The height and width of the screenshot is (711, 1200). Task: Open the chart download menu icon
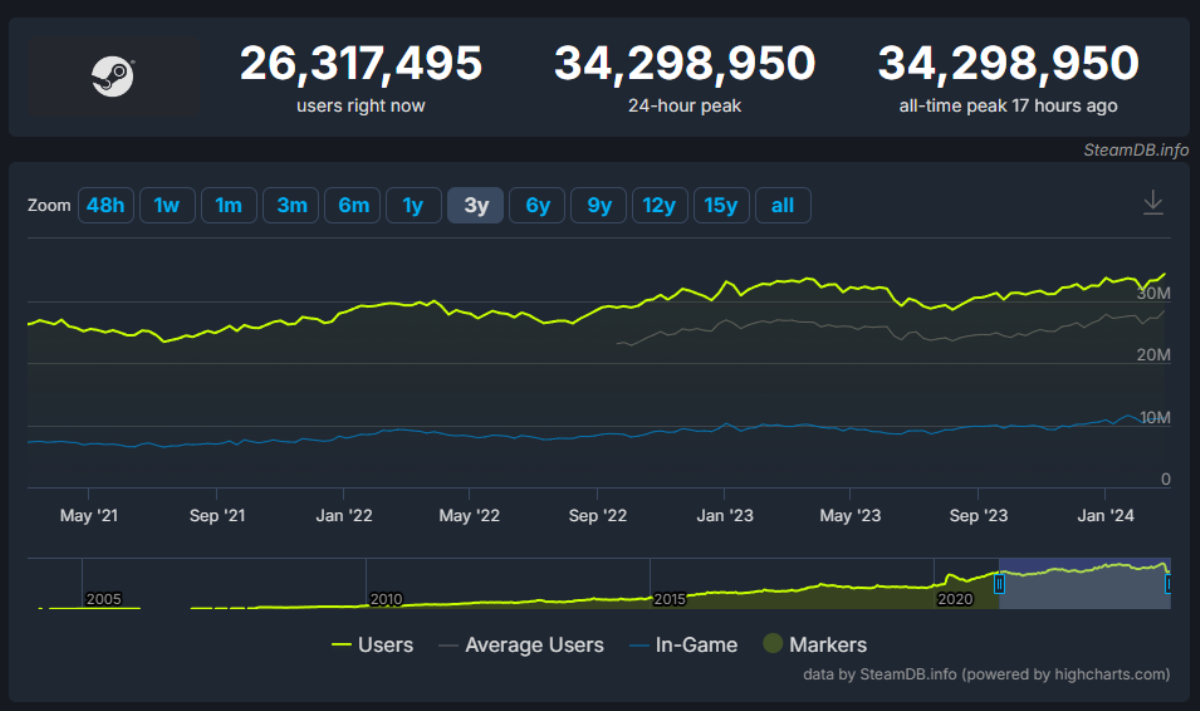1153,202
